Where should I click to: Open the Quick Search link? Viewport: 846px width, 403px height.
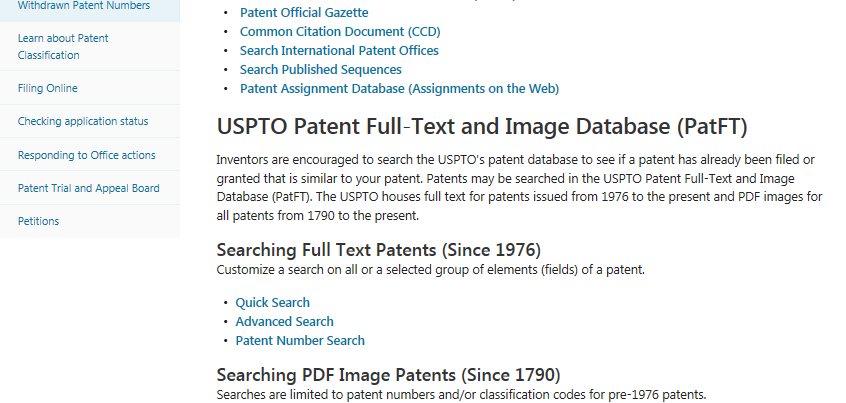point(272,303)
